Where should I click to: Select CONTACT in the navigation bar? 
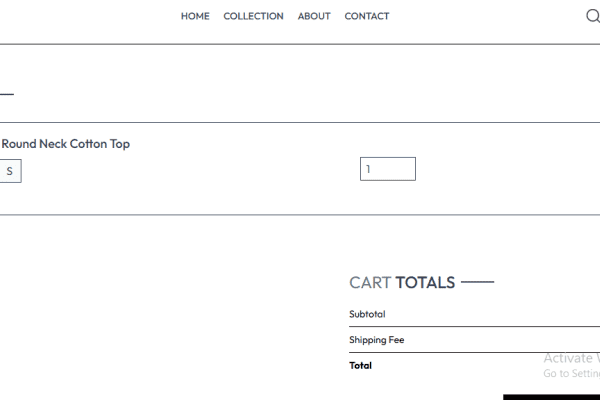[x=367, y=16]
